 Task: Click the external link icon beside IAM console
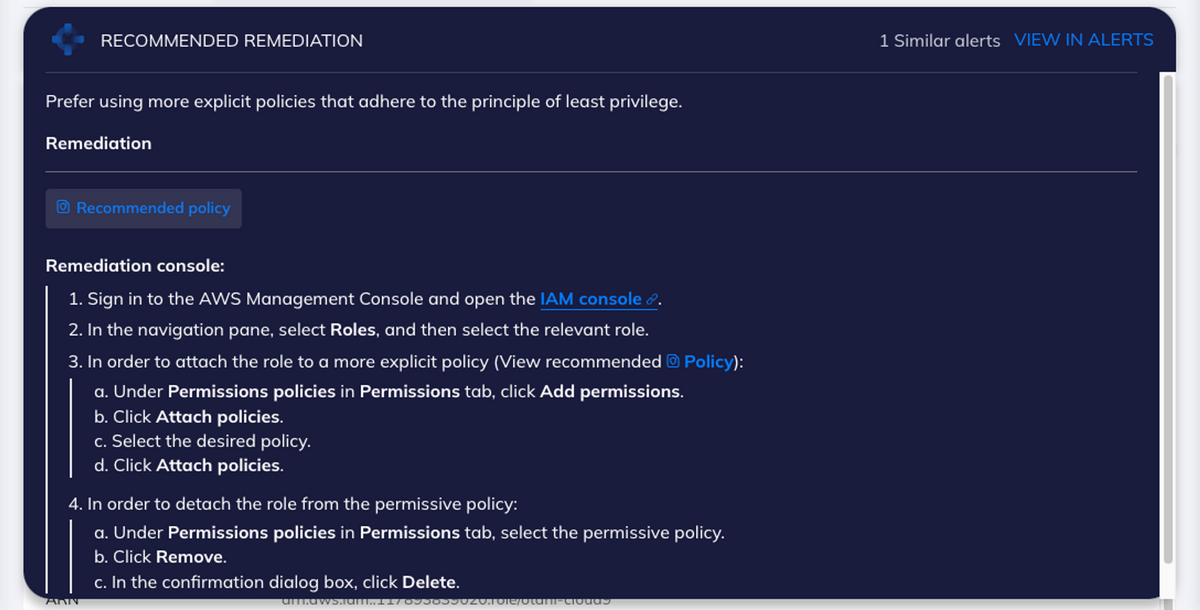coord(652,299)
